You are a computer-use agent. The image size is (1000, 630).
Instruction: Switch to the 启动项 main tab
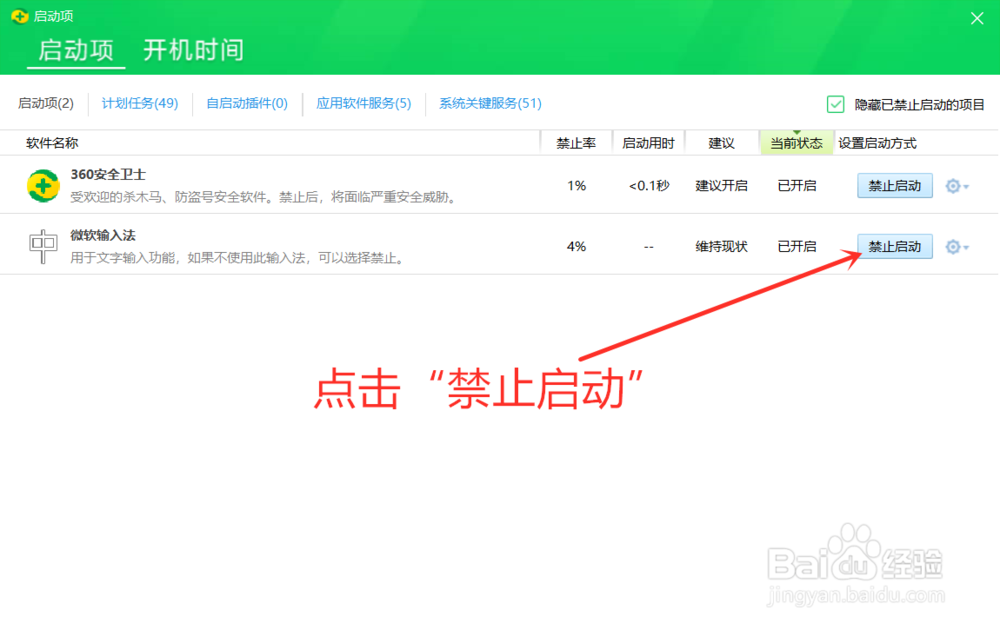pos(76,50)
